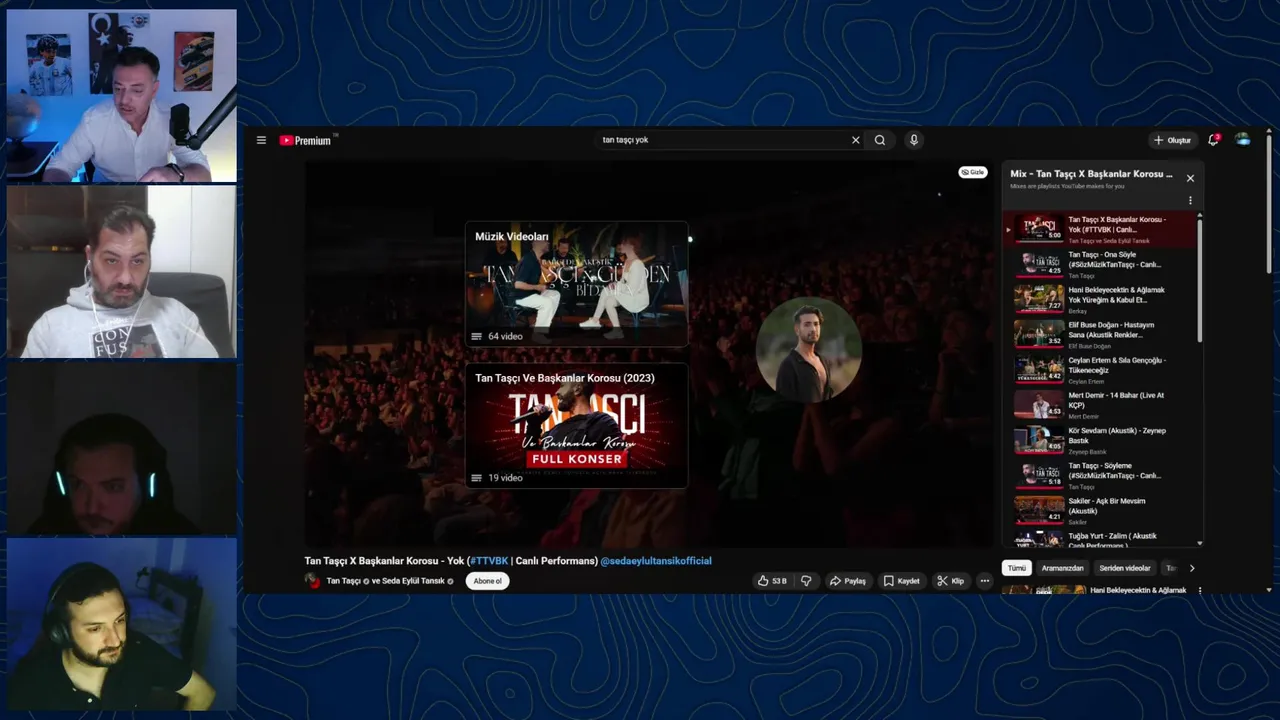Play Tan Taşçı - Ona Söyle from the mix

[1101, 265]
